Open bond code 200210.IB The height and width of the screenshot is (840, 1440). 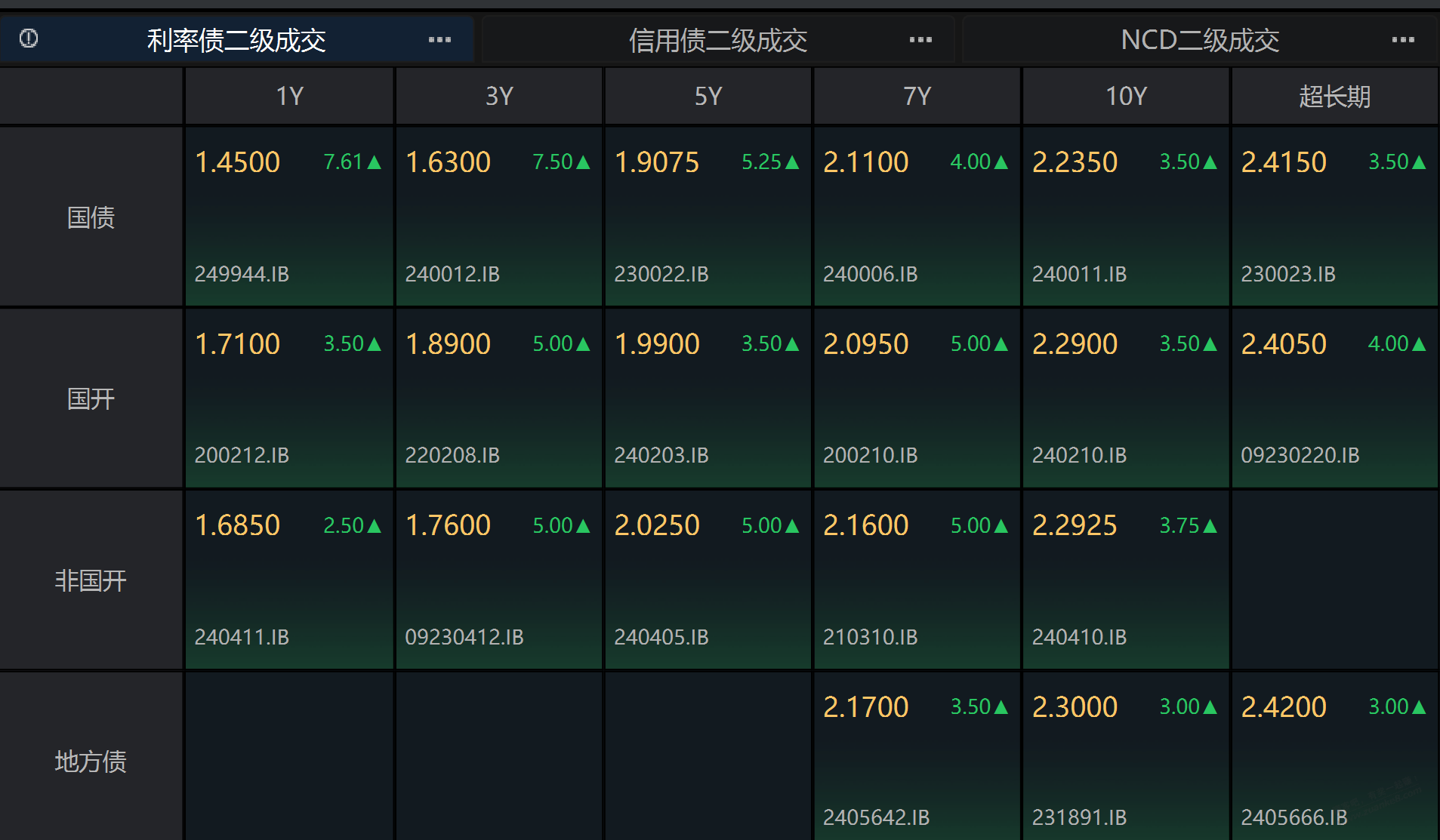[x=871, y=455]
